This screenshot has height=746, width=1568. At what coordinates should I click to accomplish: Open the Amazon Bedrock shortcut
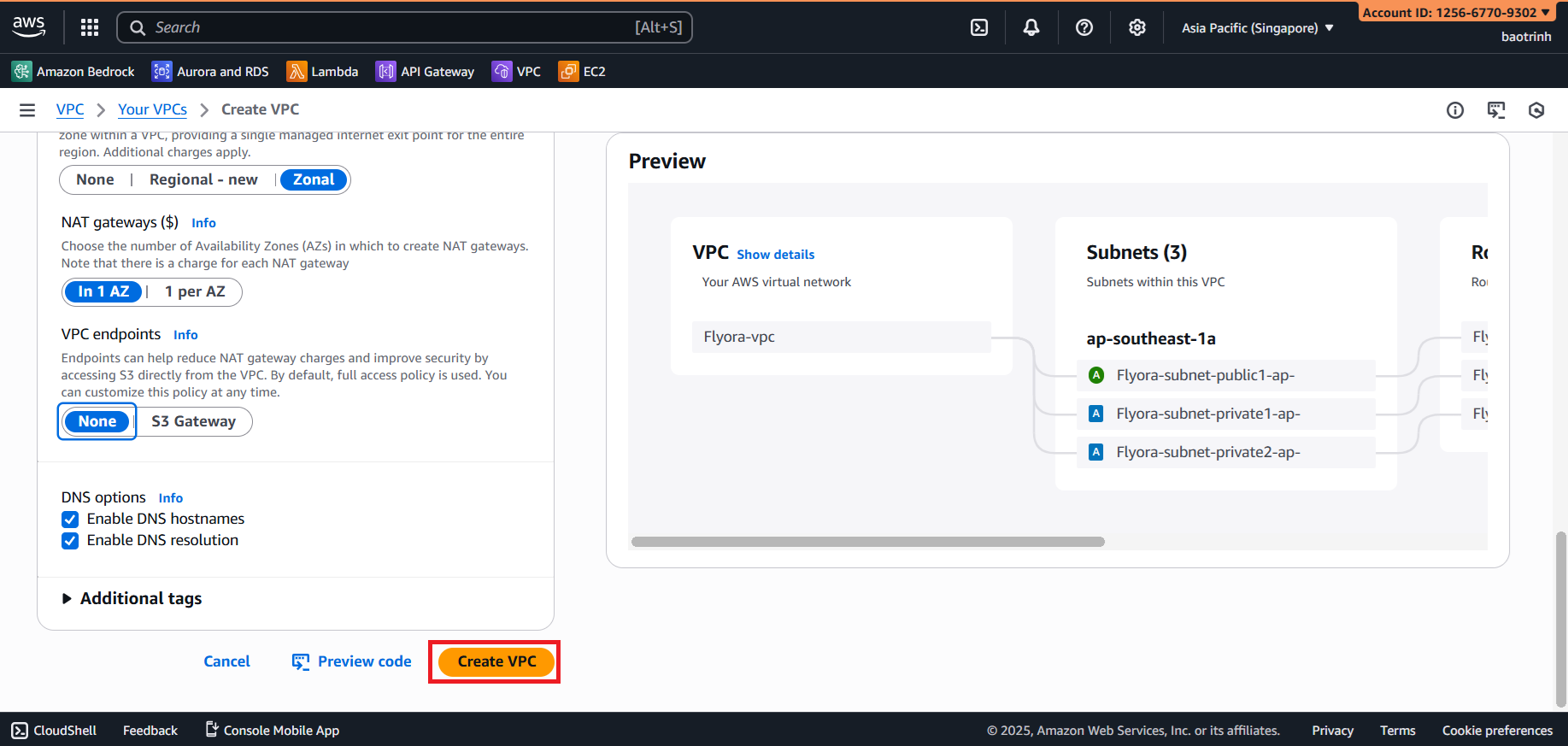(73, 72)
